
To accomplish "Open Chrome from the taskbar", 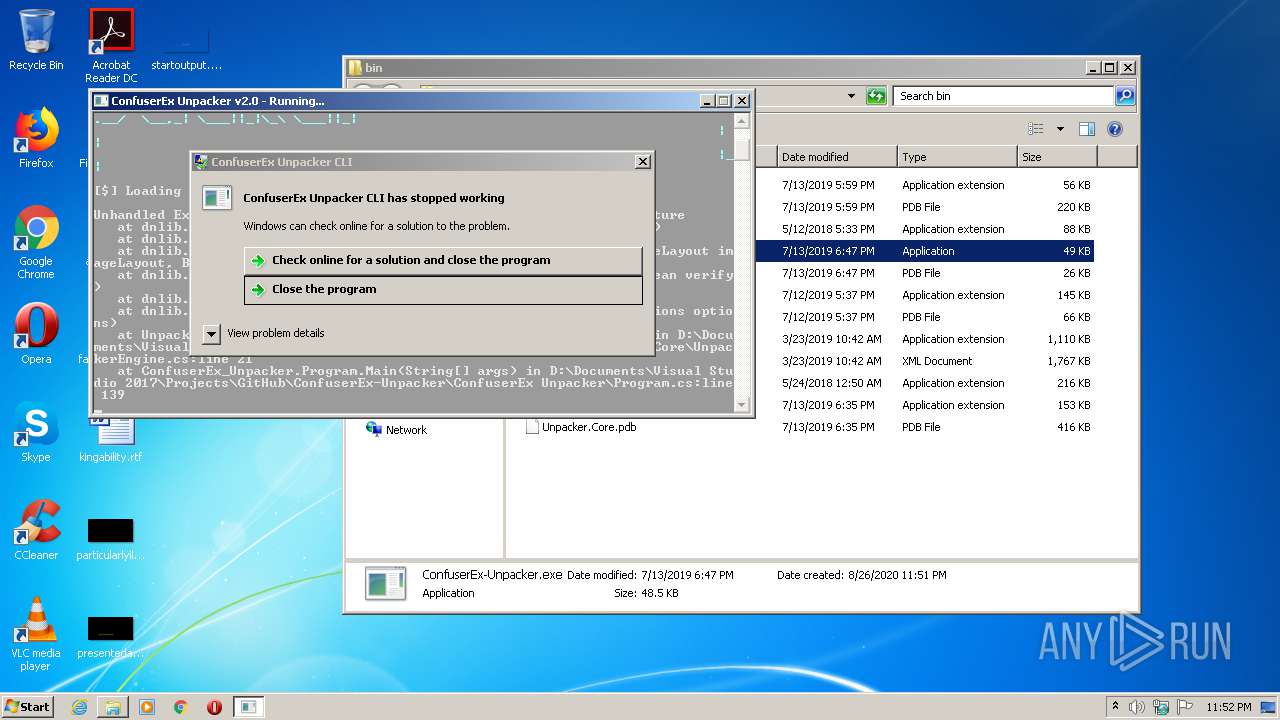I will point(181,707).
